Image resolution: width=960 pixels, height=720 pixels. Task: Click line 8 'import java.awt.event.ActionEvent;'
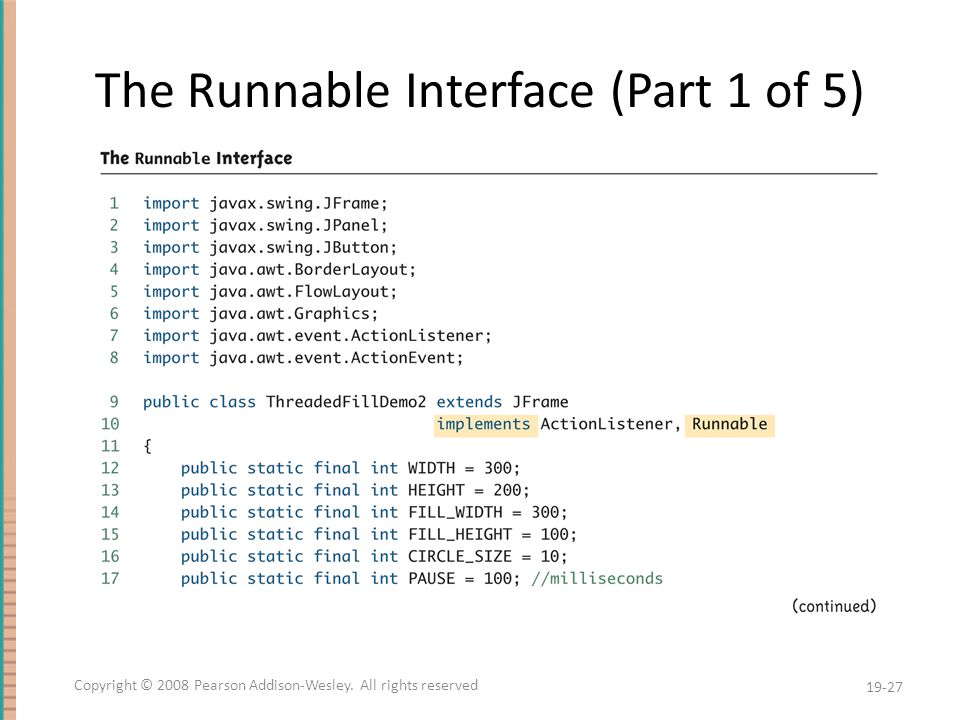point(303,358)
